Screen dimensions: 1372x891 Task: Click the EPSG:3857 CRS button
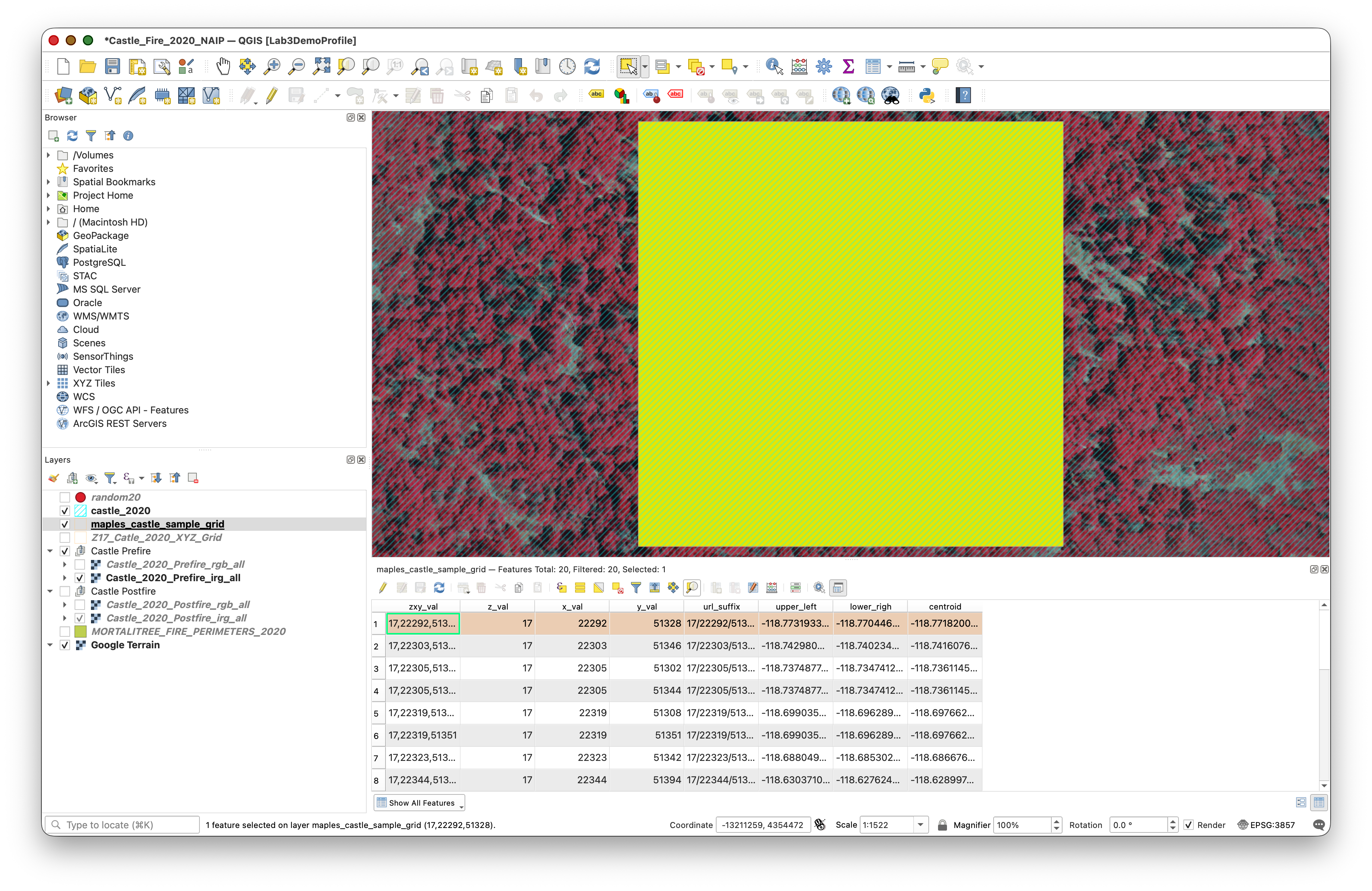click(x=1266, y=825)
